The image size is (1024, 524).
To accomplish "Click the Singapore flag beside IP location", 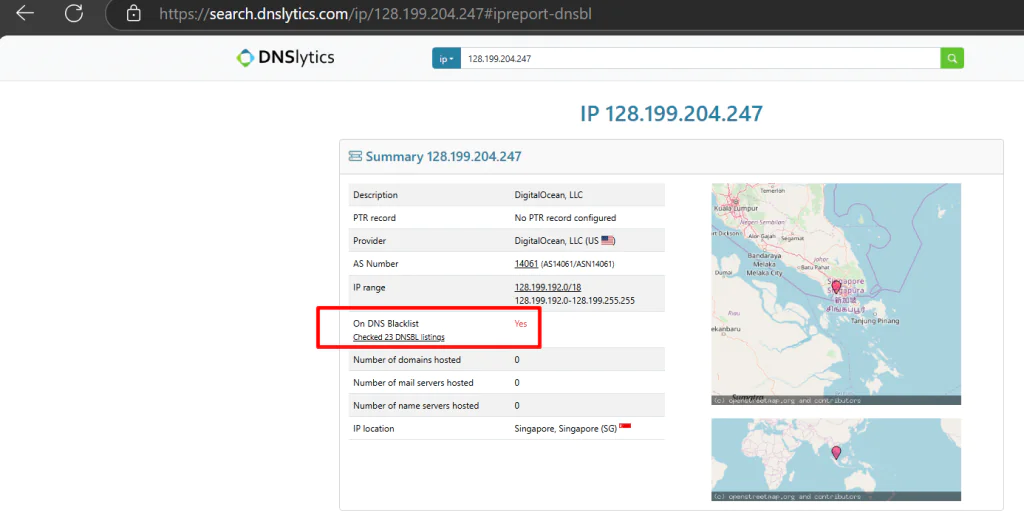I will pos(625,426).
